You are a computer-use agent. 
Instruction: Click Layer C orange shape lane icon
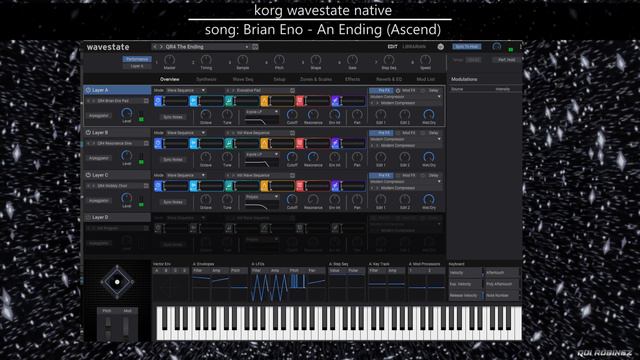[264, 186]
